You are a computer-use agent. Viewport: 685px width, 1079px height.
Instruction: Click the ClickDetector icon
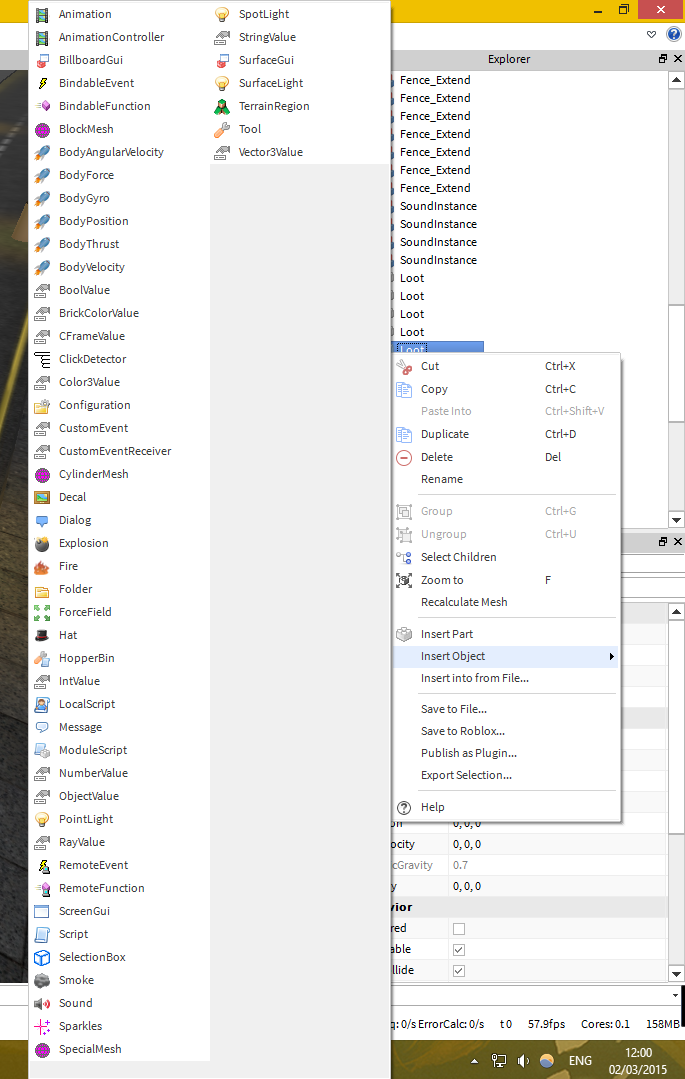tap(42, 359)
